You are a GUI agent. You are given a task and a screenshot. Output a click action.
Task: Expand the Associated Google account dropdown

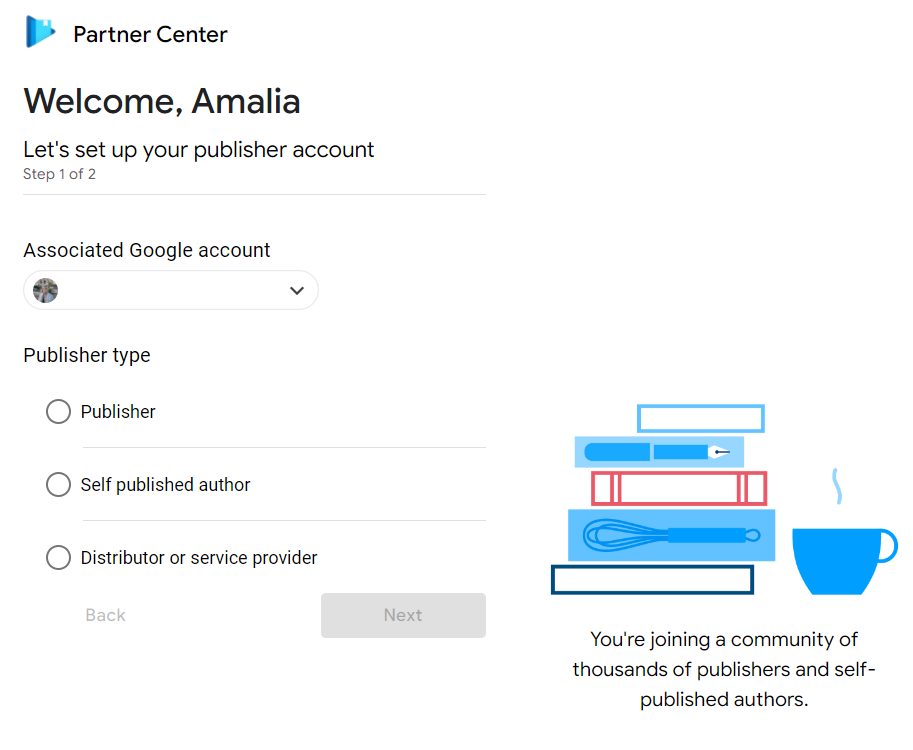coord(170,290)
